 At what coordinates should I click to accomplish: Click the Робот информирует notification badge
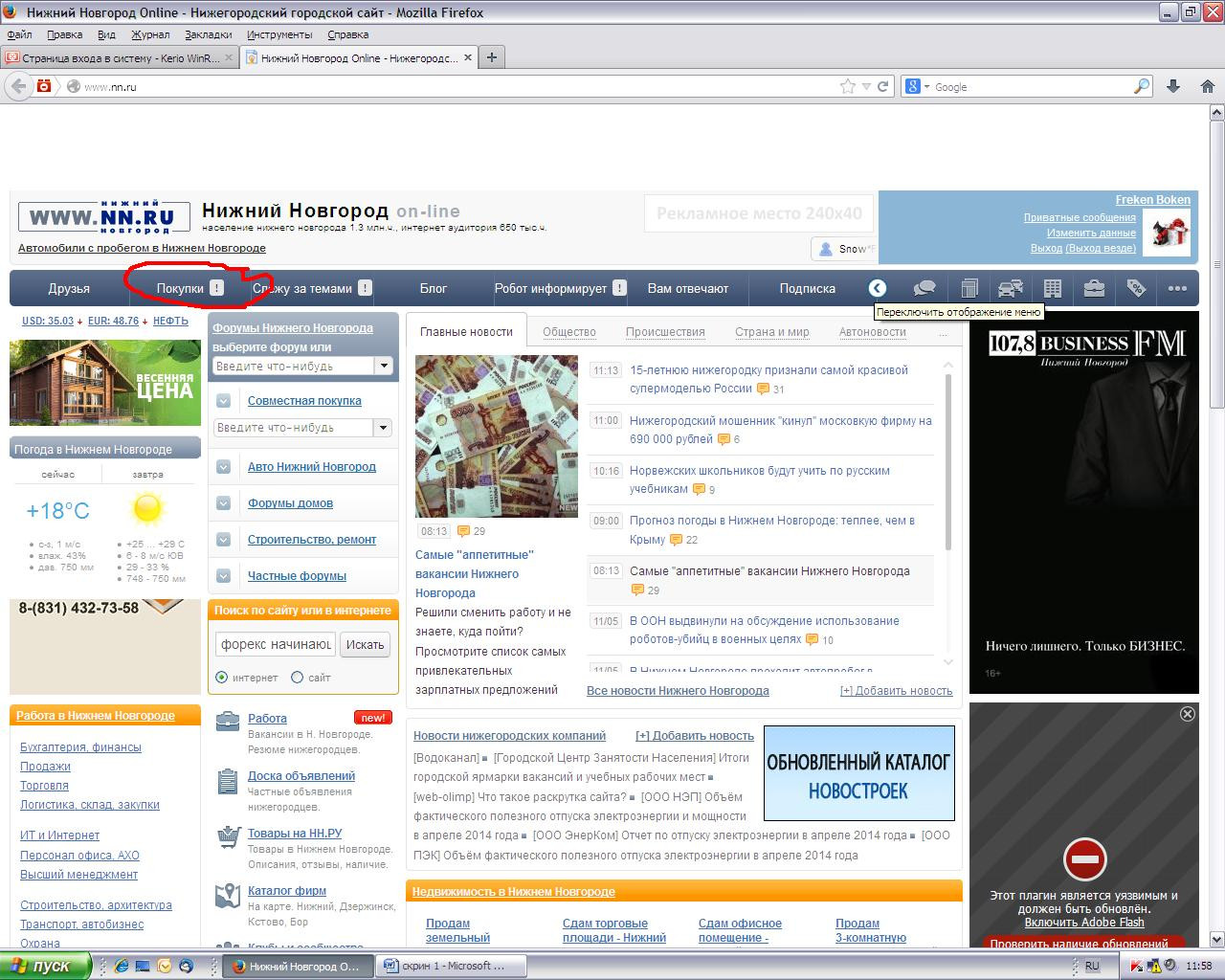[x=619, y=288]
